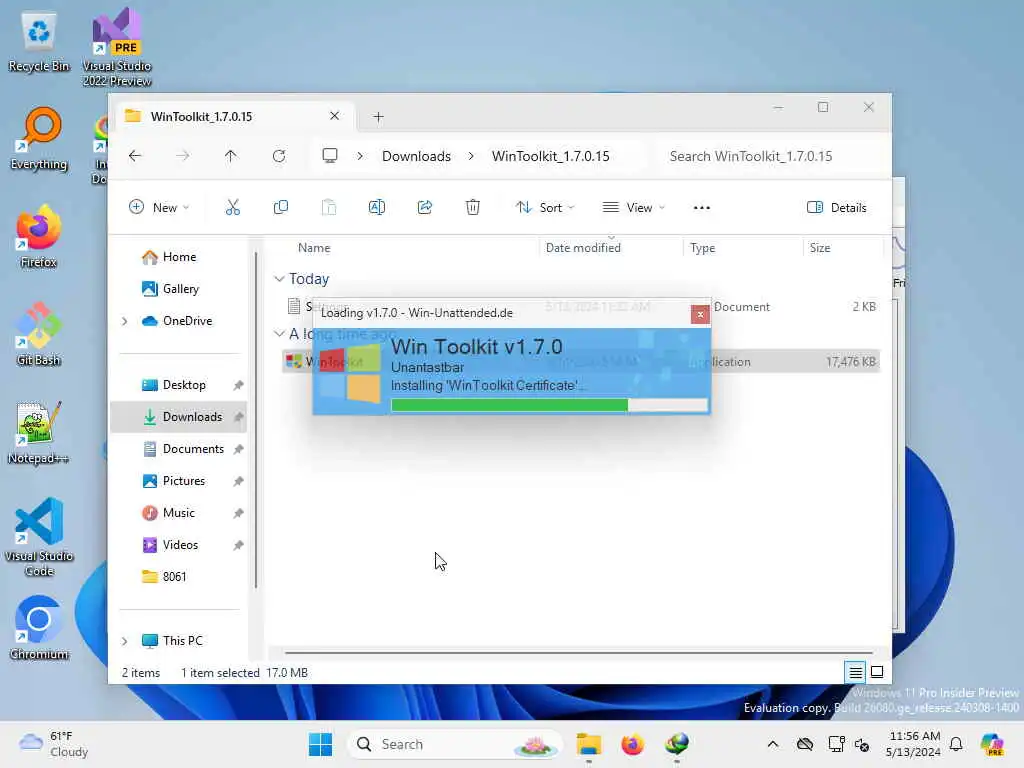Viewport: 1024px width, 768px height.
Task: Open the New item dropdown
Action: point(159,208)
